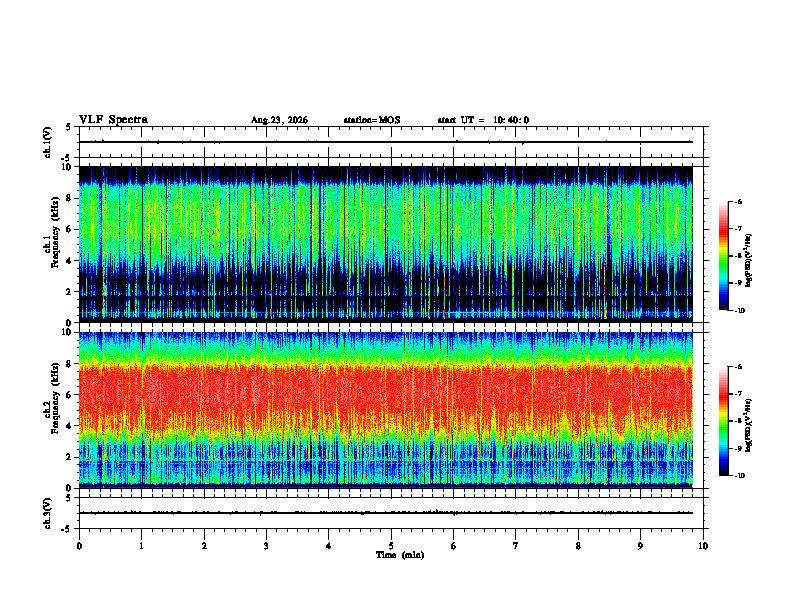Click the ch.1 spectrogram color scale bar
Image resolution: width=792 pixels, height=612 pixels.
pos(723,256)
